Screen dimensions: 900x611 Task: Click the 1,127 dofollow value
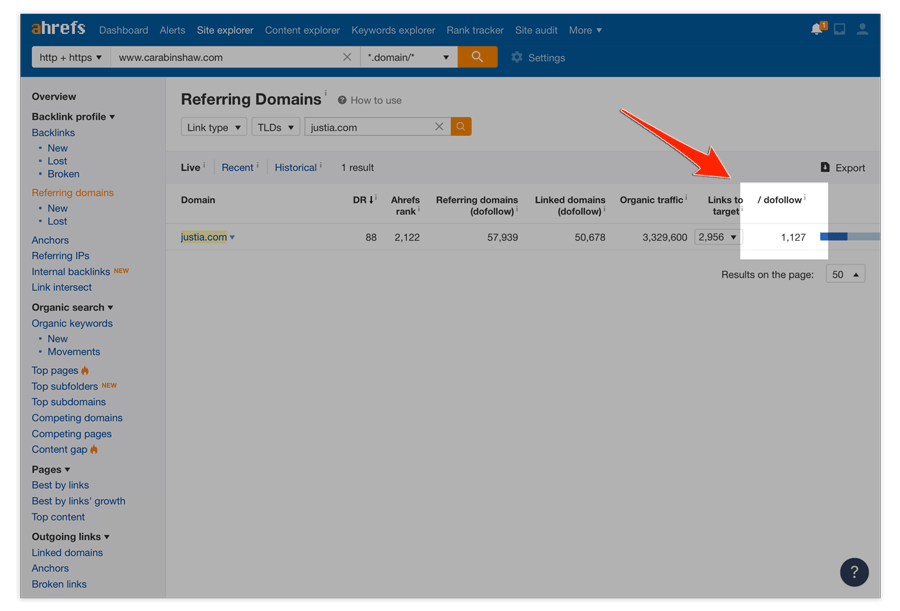[793, 237]
